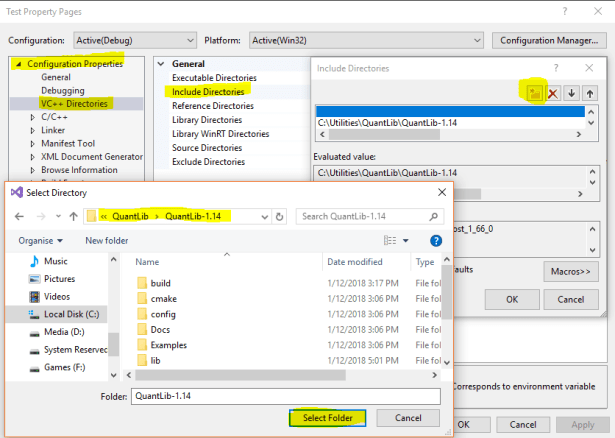Select Library WinRT Directories property
This screenshot has width=615, height=438.
pos(220,134)
